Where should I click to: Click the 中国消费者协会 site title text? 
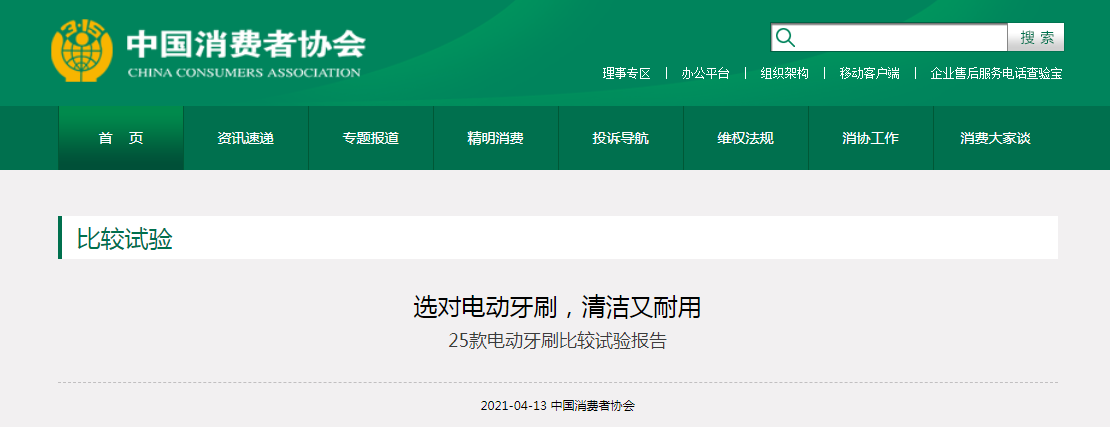pyautogui.click(x=245, y=44)
